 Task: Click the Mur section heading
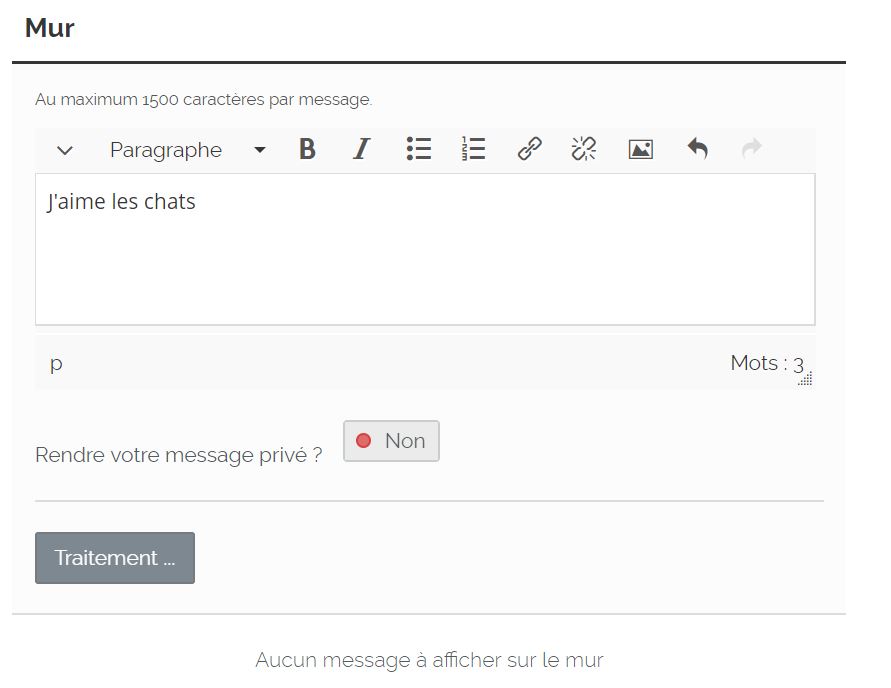[50, 28]
